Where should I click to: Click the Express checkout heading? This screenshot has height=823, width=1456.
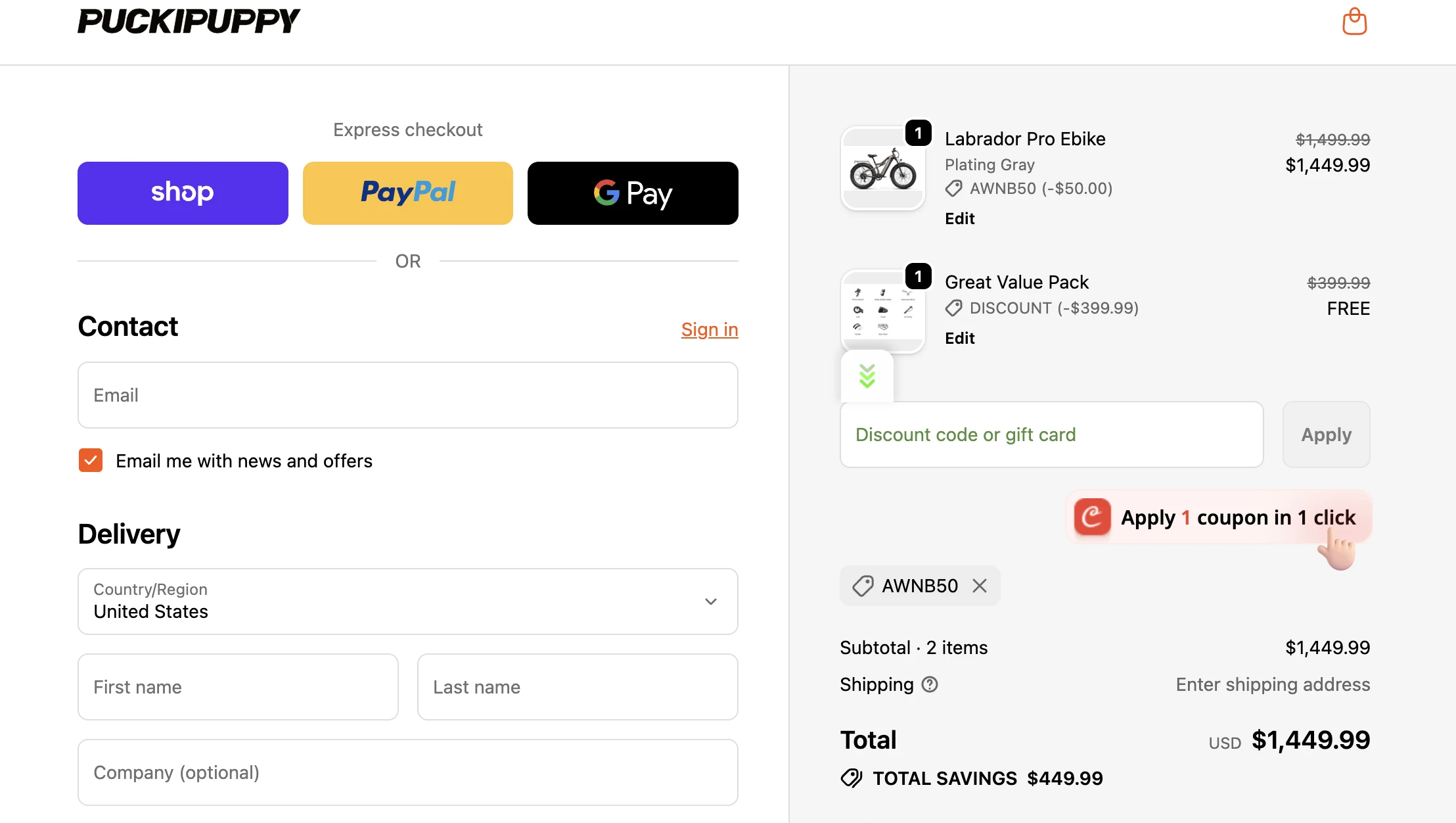point(408,129)
